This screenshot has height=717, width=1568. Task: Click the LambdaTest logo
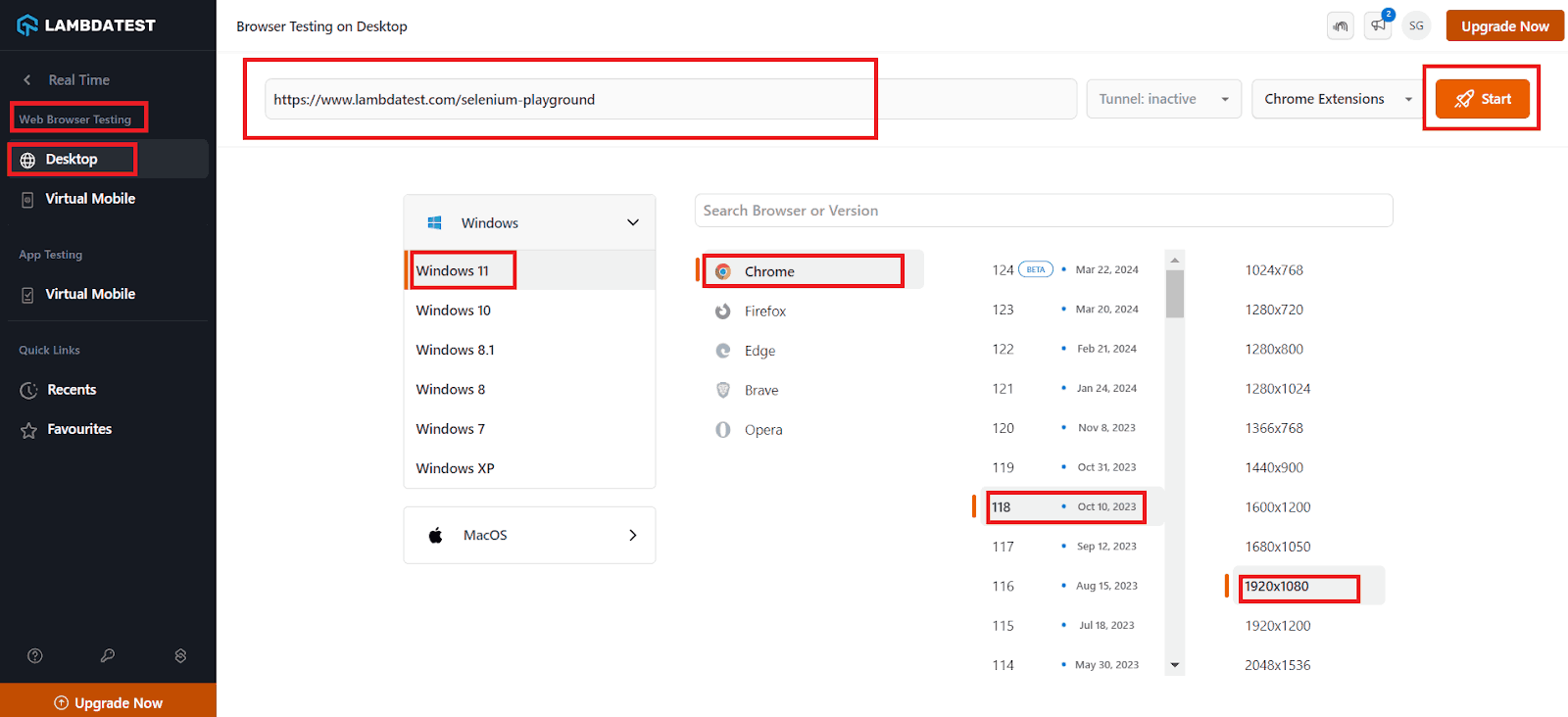pyautogui.click(x=86, y=25)
